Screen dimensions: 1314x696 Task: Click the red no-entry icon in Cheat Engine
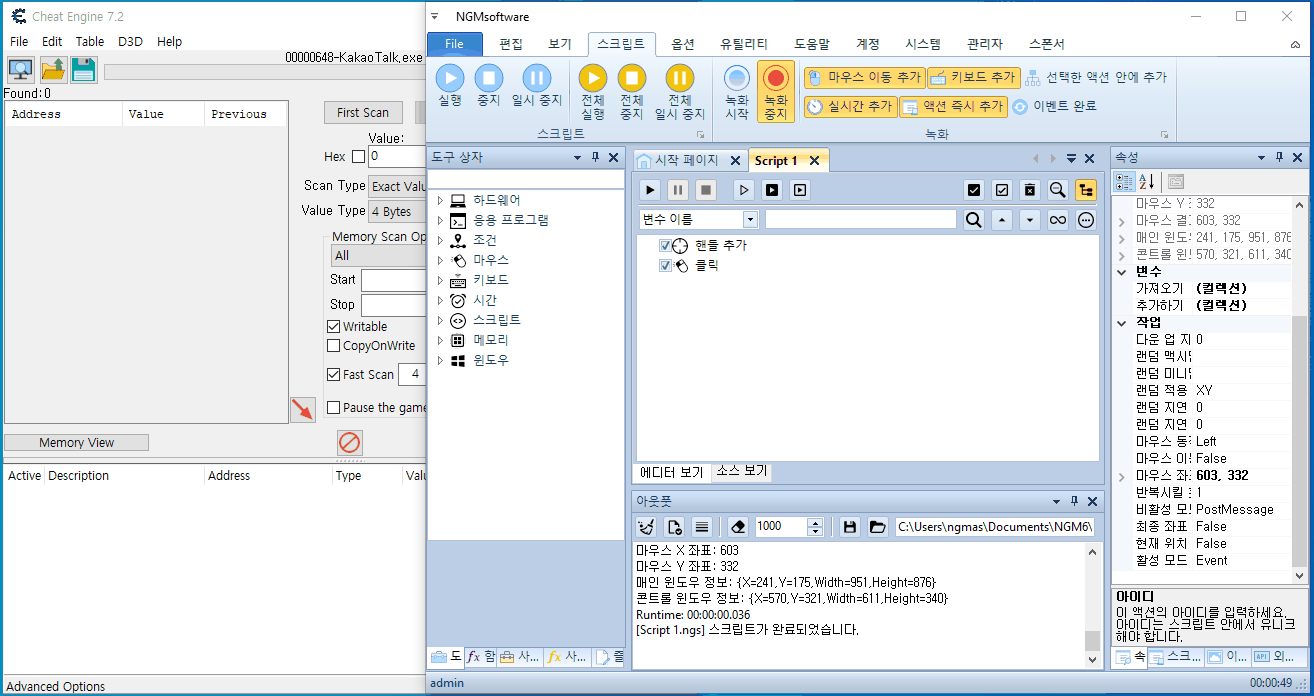point(350,442)
